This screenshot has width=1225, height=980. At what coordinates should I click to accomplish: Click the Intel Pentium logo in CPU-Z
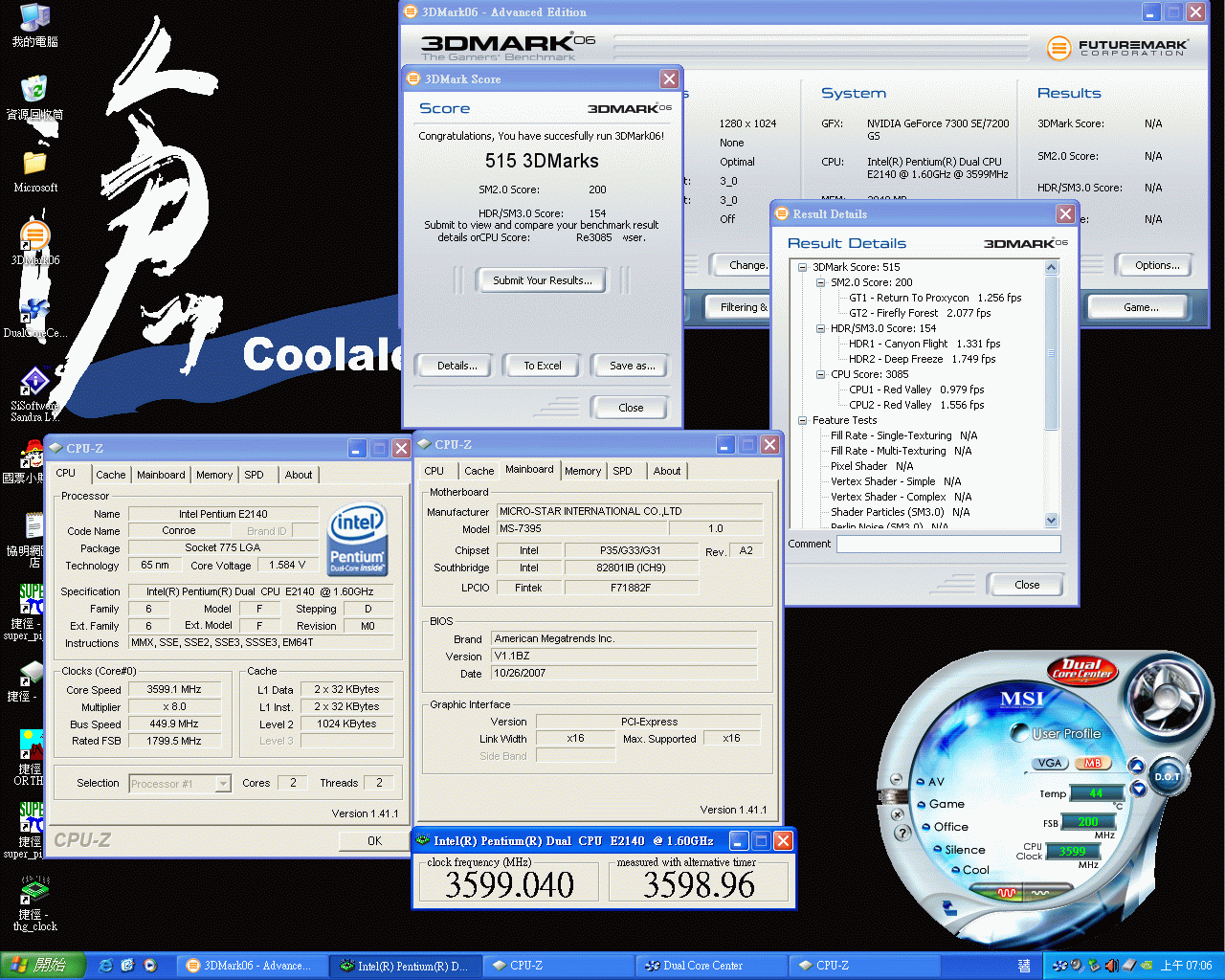pos(357,539)
